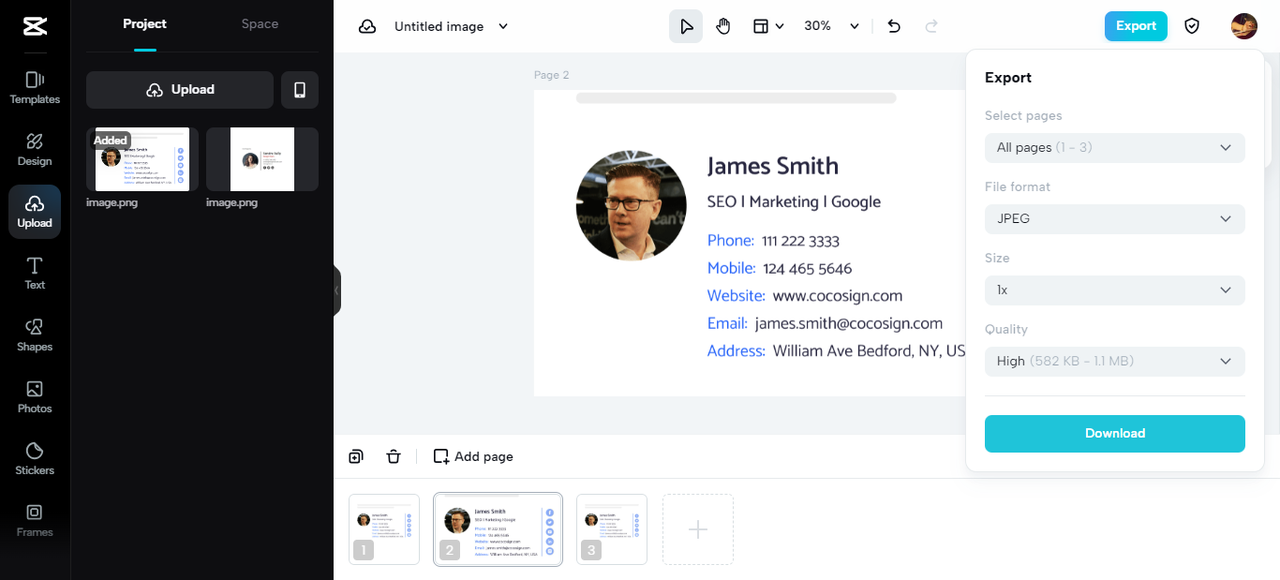Viewport: 1280px width, 580px height.
Task: Select page 1 thumbnail
Action: (384, 529)
